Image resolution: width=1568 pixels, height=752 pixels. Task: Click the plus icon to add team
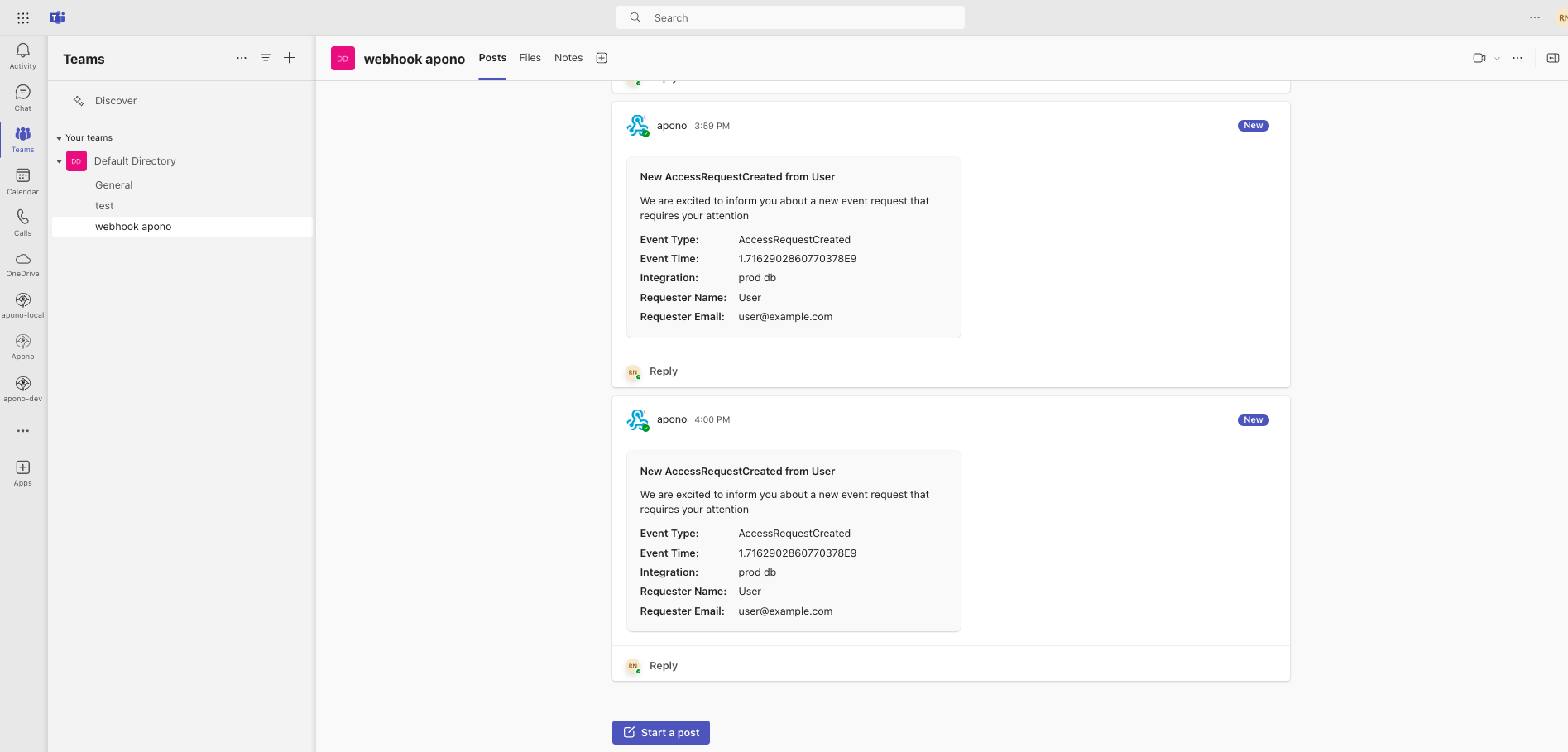coord(290,58)
